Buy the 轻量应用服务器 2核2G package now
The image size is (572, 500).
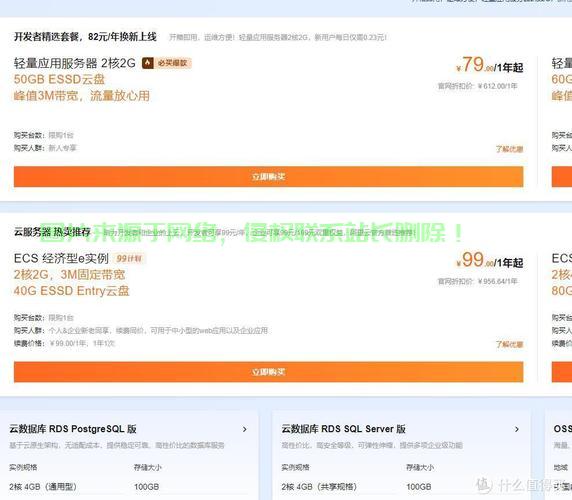268,177
